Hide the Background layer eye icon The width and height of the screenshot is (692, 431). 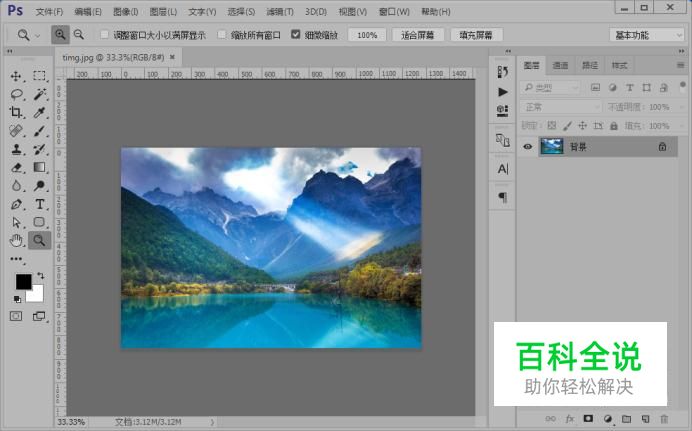[527, 147]
